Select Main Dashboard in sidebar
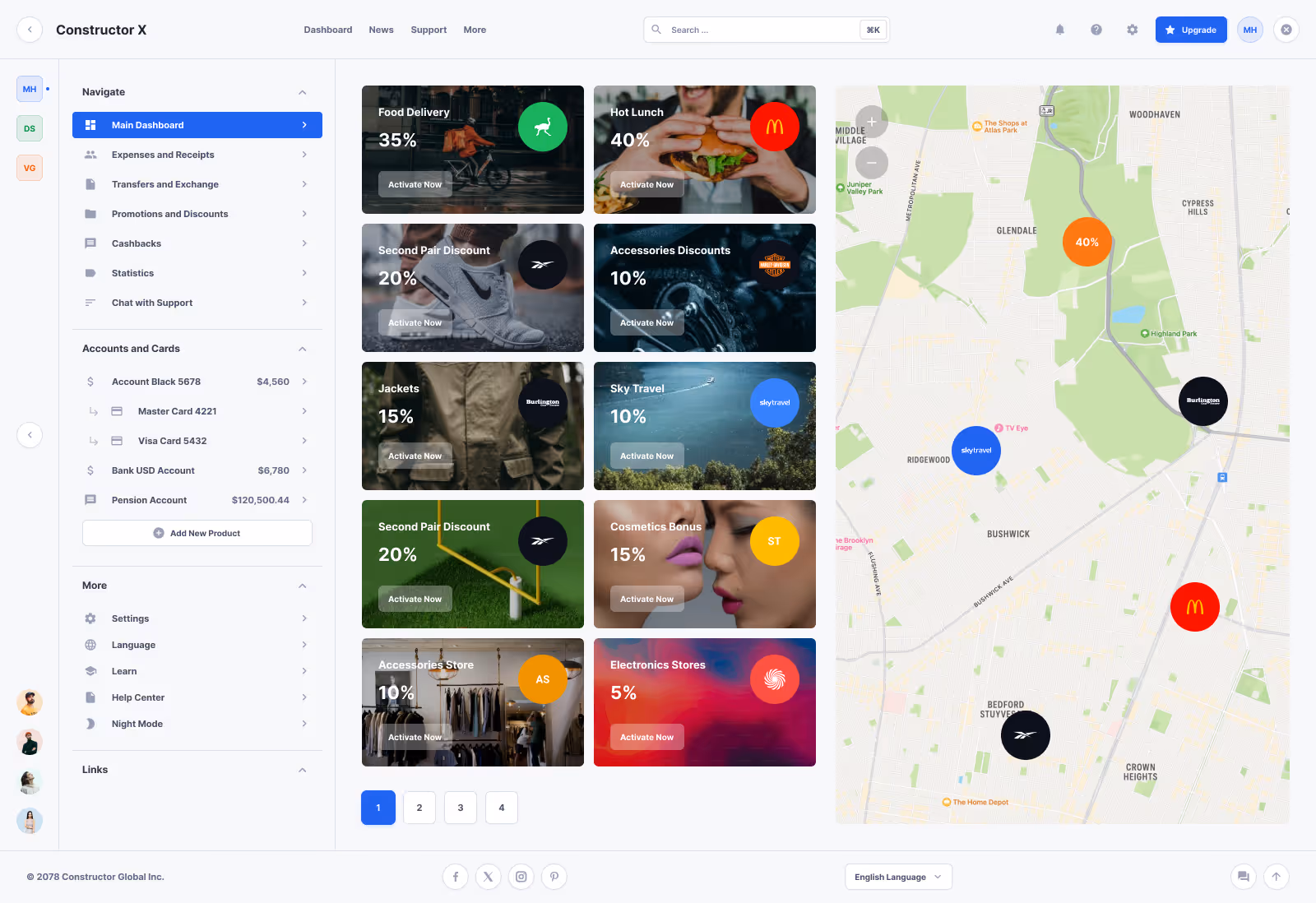The image size is (1316, 903). pos(197,125)
